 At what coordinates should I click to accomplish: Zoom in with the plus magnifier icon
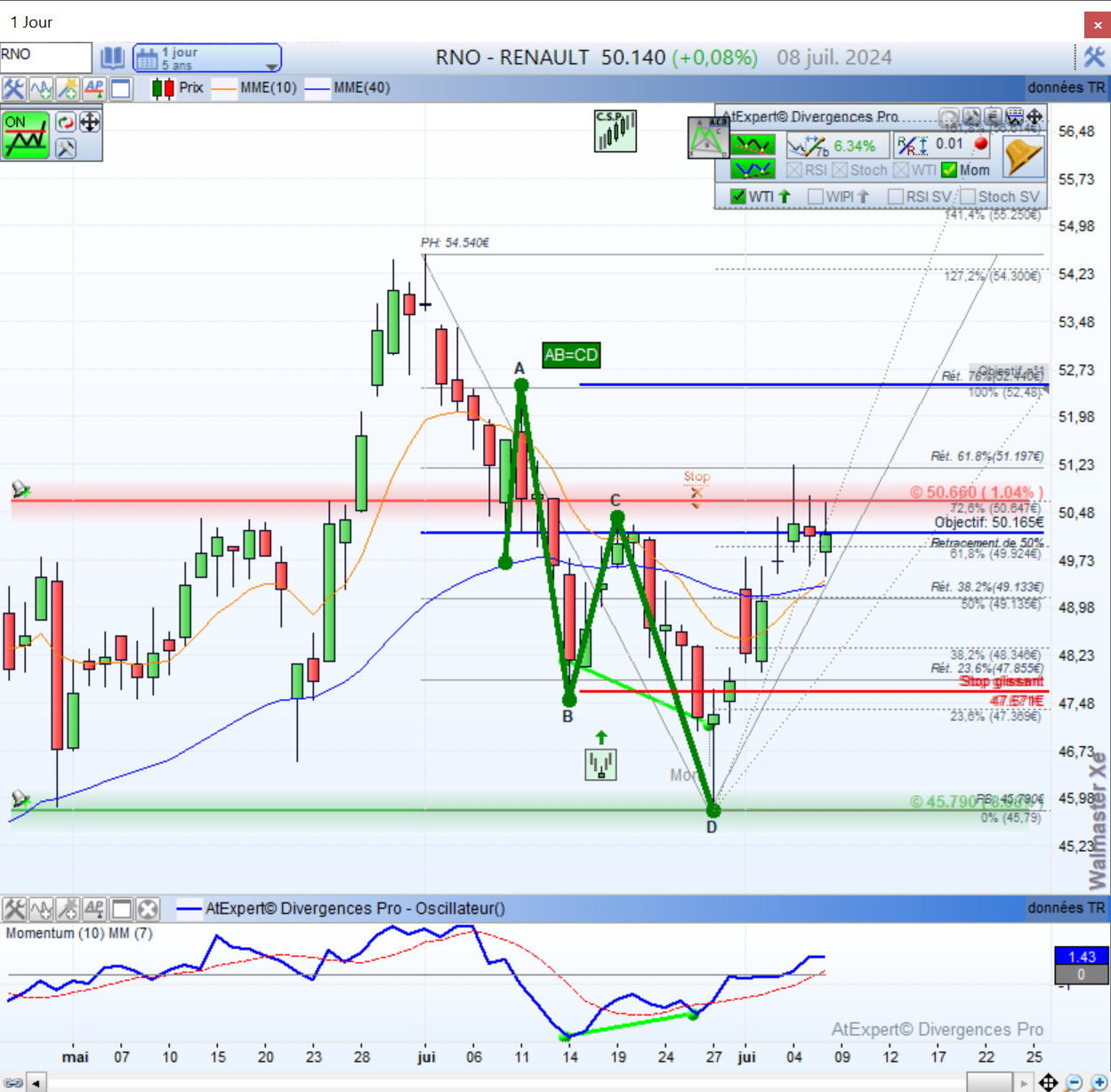pyautogui.click(x=1099, y=1082)
